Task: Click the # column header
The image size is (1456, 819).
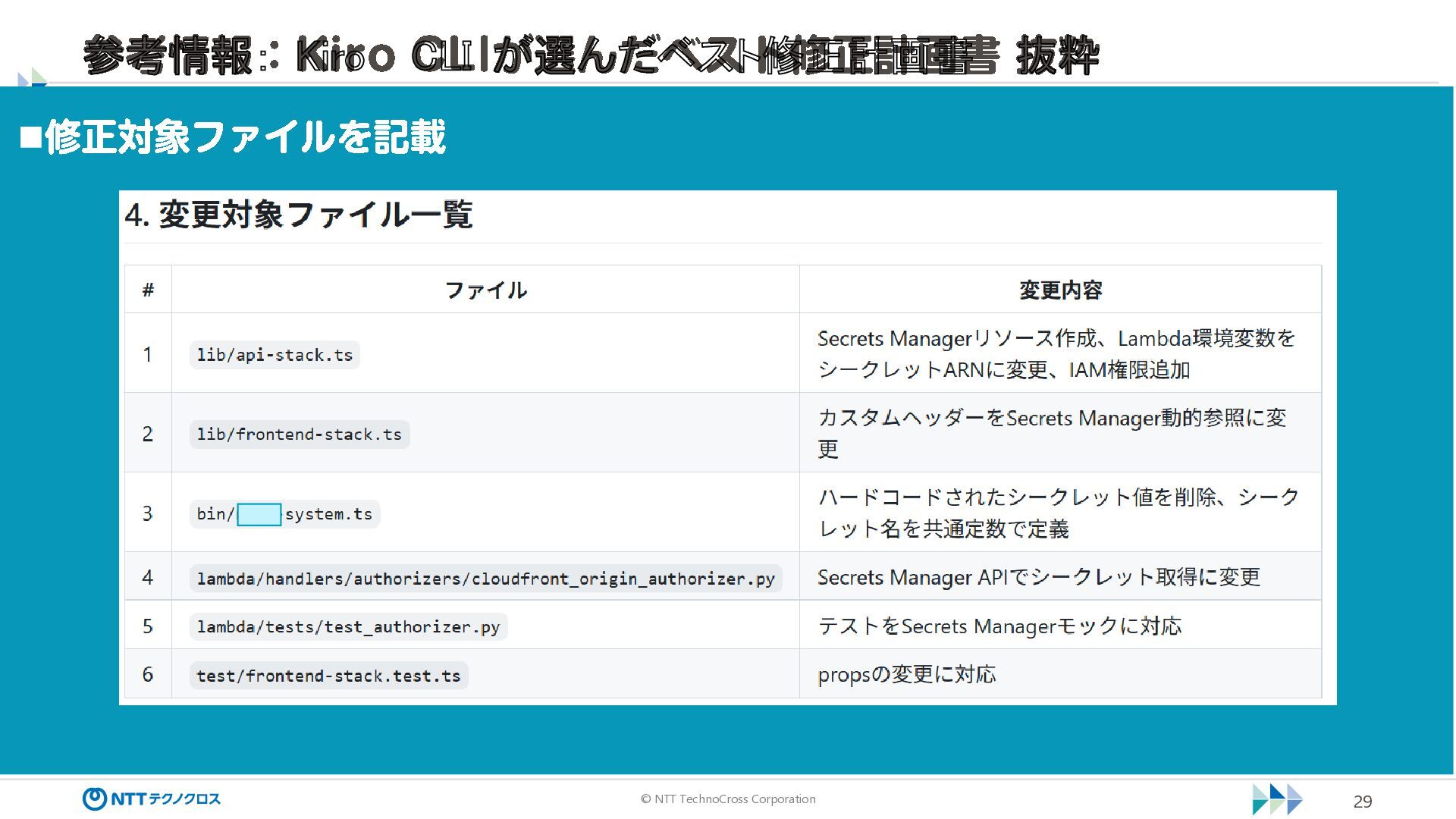Action: tap(148, 290)
